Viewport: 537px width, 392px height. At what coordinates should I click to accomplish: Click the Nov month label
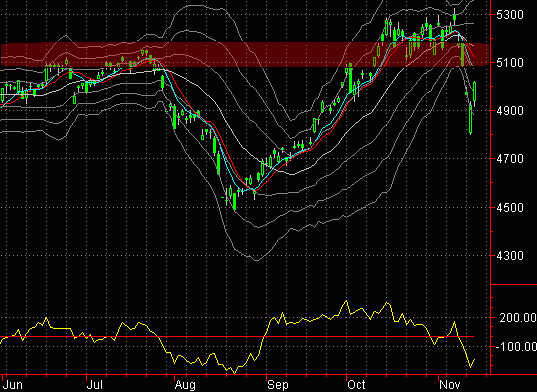click(449, 384)
